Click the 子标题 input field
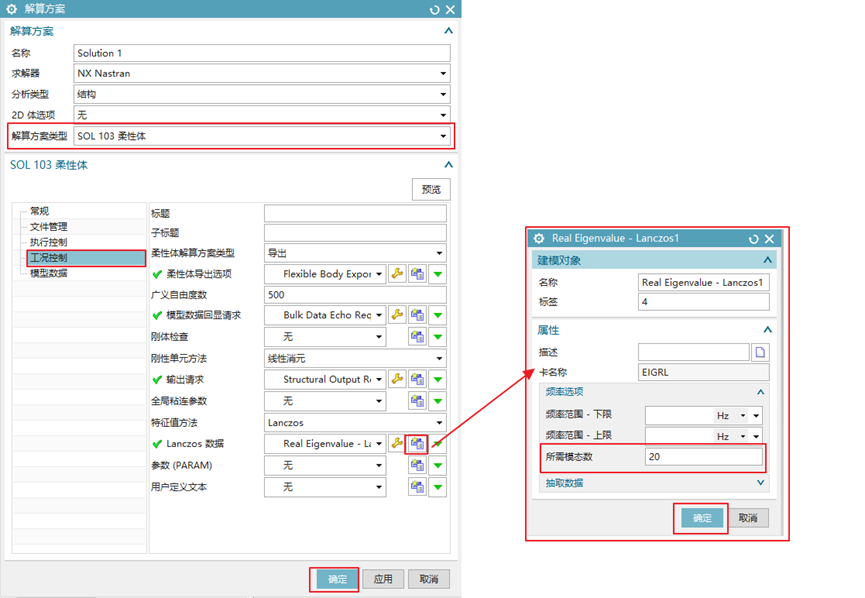Viewport: 865px width, 598px height. point(355,233)
